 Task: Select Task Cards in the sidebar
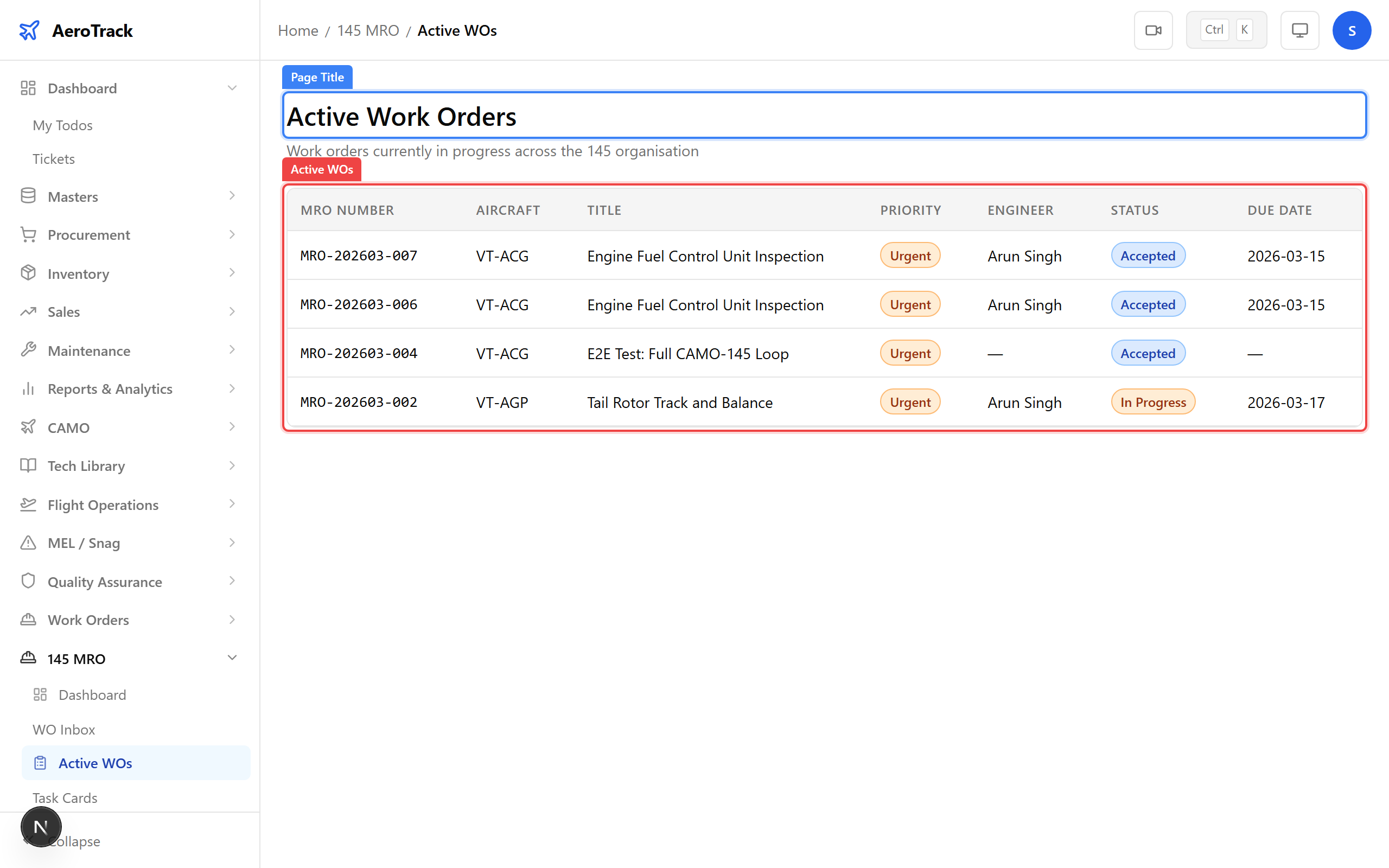point(65,797)
